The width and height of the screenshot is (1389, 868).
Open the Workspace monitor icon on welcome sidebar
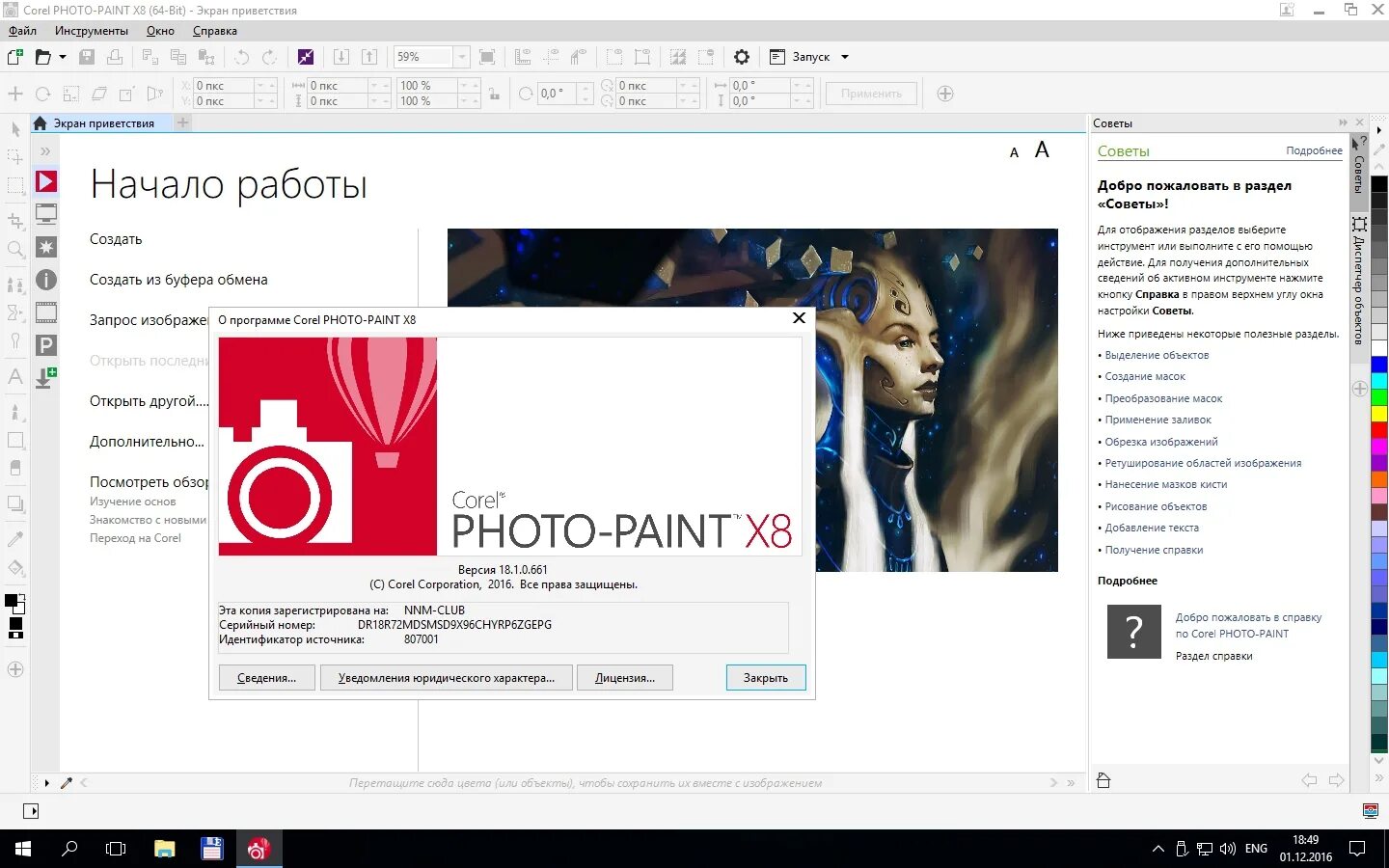tap(46, 214)
